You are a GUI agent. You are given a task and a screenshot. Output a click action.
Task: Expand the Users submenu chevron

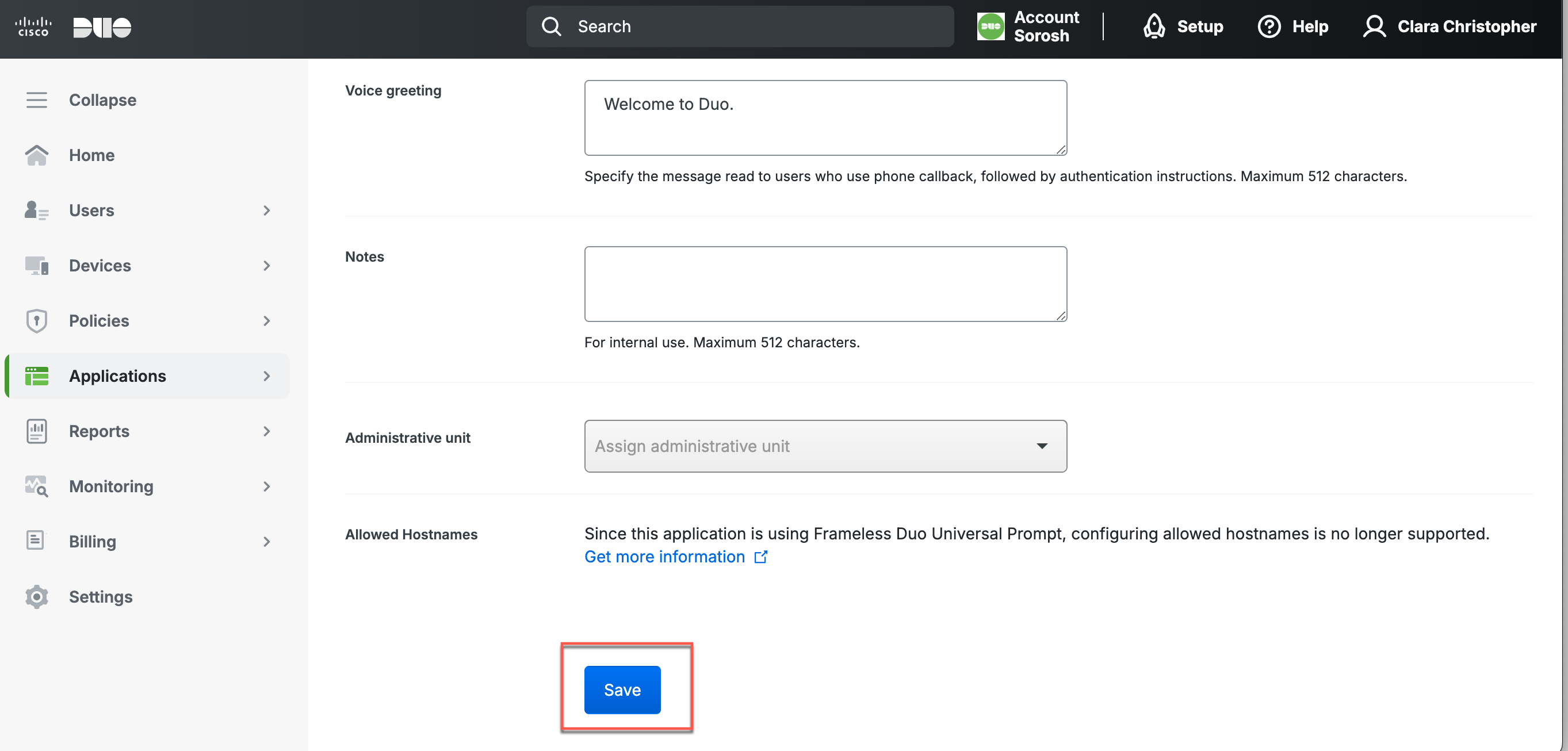coord(267,210)
